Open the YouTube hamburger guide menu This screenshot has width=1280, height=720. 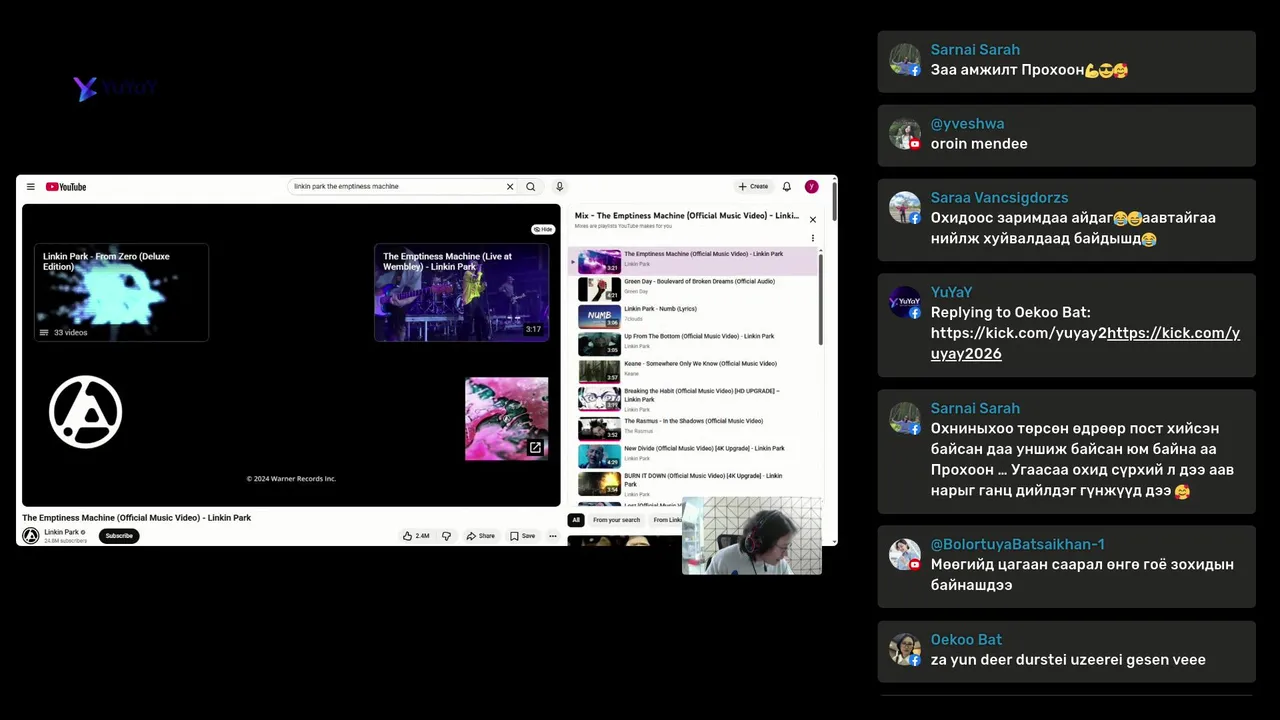coord(31,187)
